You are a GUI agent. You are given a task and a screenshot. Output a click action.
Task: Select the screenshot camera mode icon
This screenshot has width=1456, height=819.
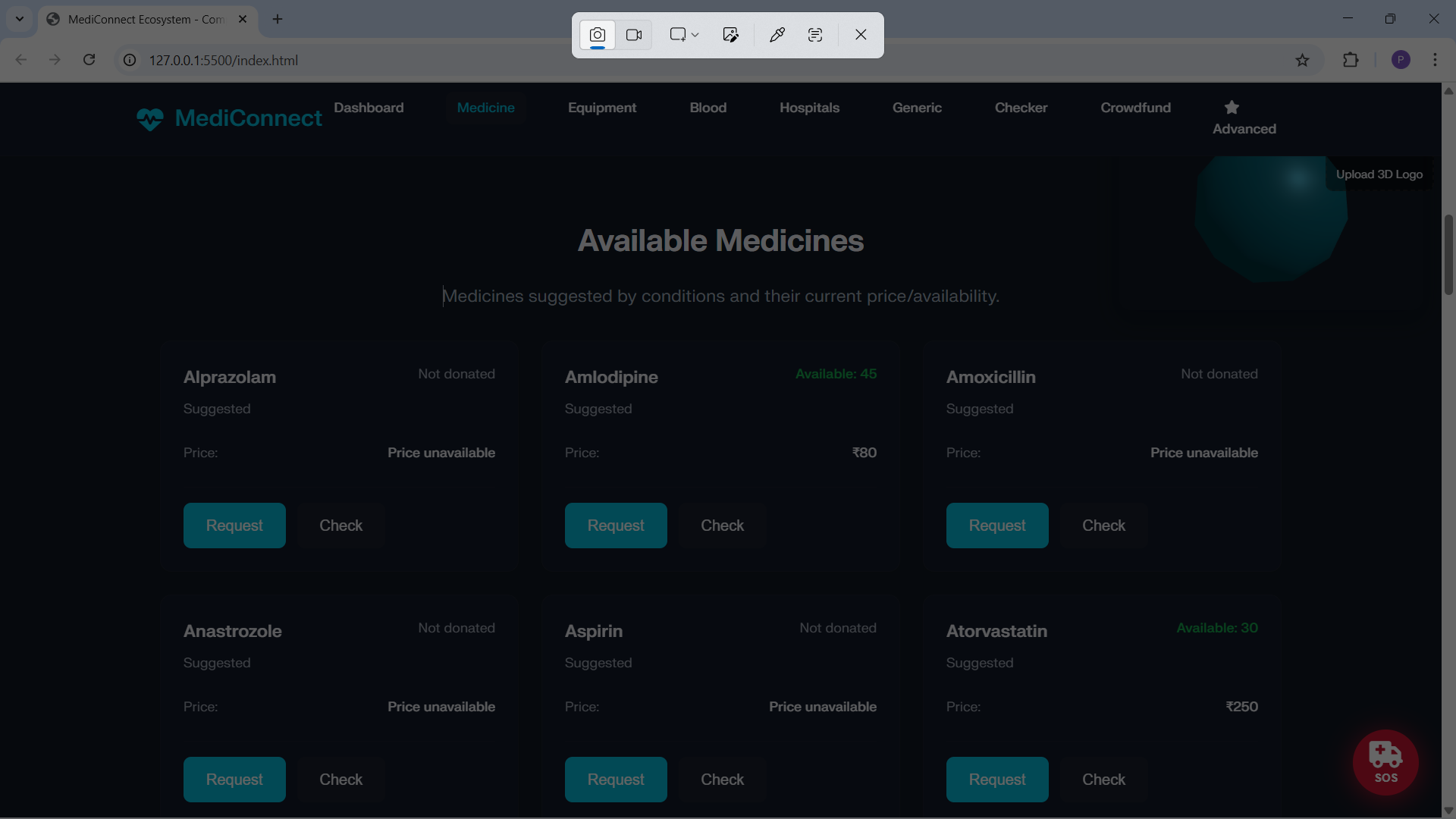click(x=598, y=35)
